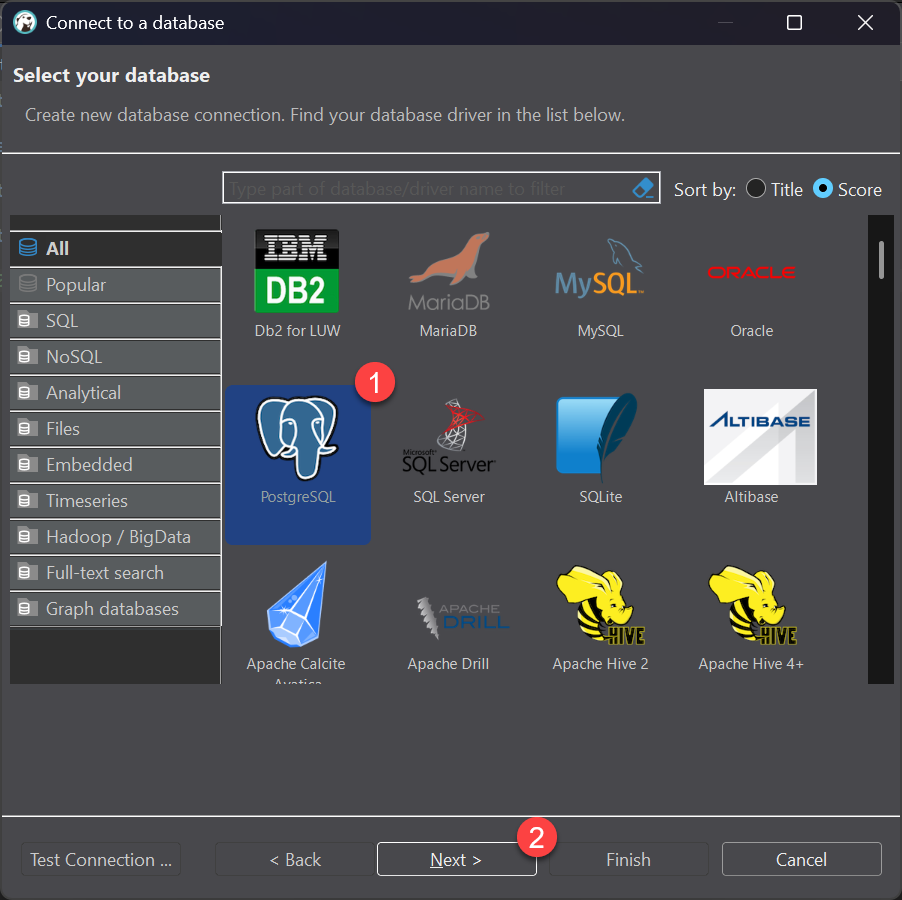Select the Hadoop / BigData category
The image size is (902, 900).
tap(114, 537)
